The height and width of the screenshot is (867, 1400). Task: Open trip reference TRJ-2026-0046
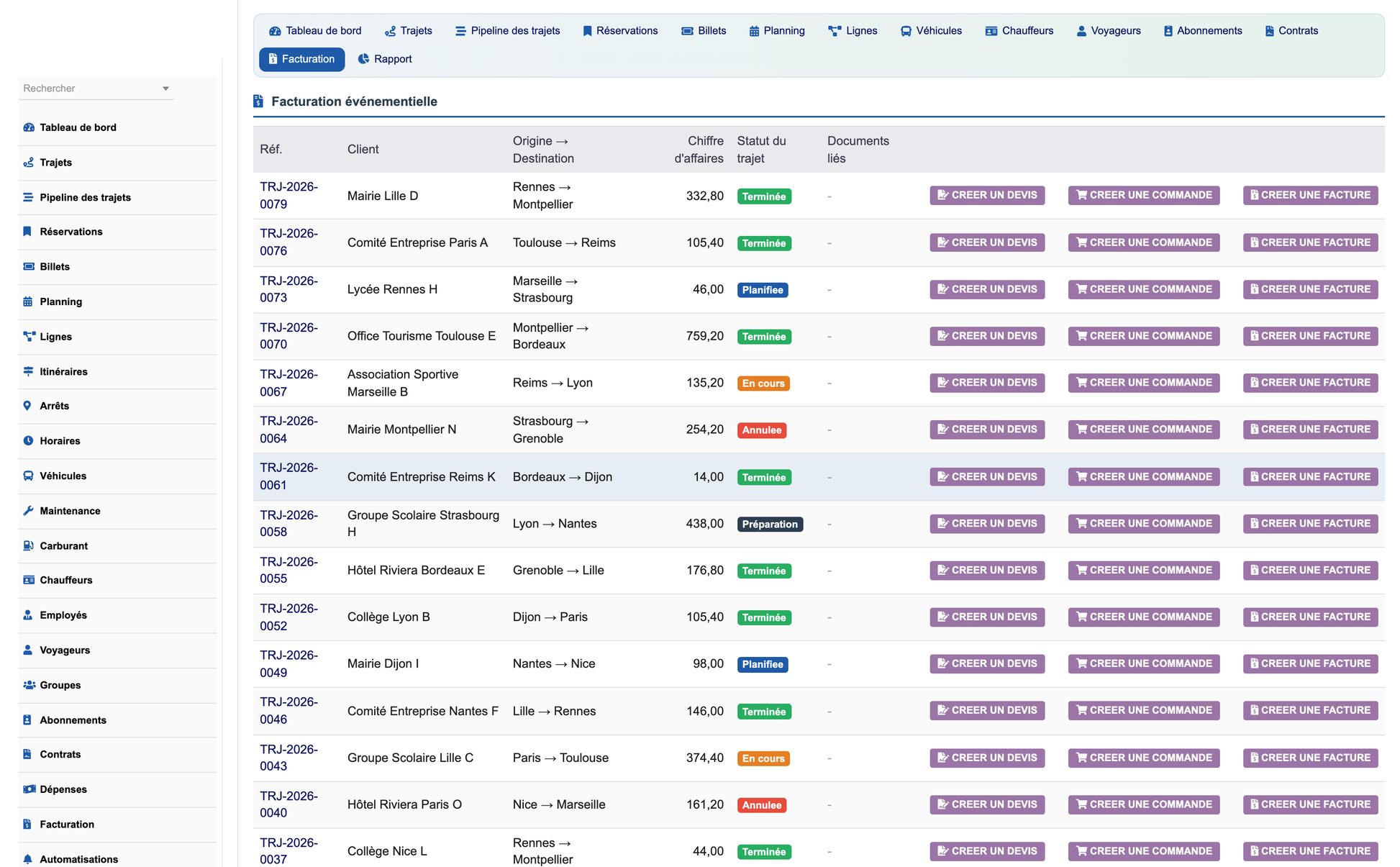[288, 711]
